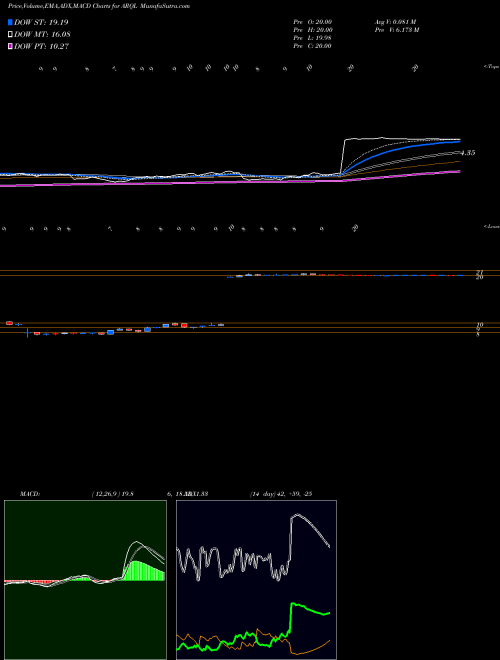Image resolution: width=500 pixels, height=660 pixels.
Task: Select the 'DOW PT: 10.27' label
Action: (41, 46)
